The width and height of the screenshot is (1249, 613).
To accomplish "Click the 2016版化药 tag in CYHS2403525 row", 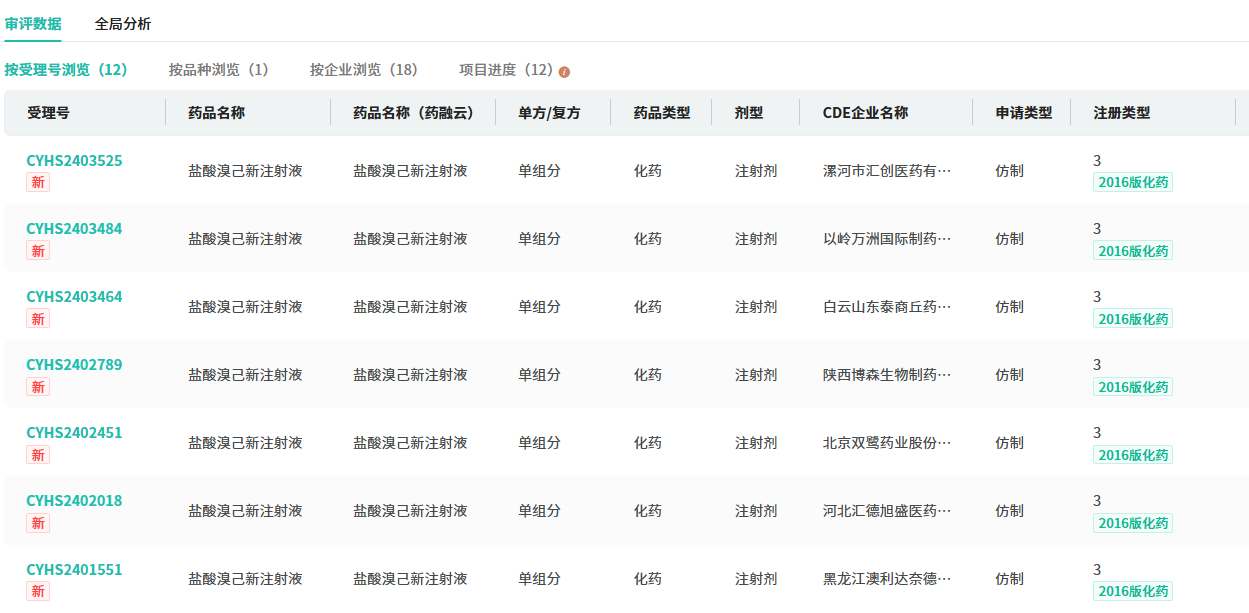I will point(1133,182).
